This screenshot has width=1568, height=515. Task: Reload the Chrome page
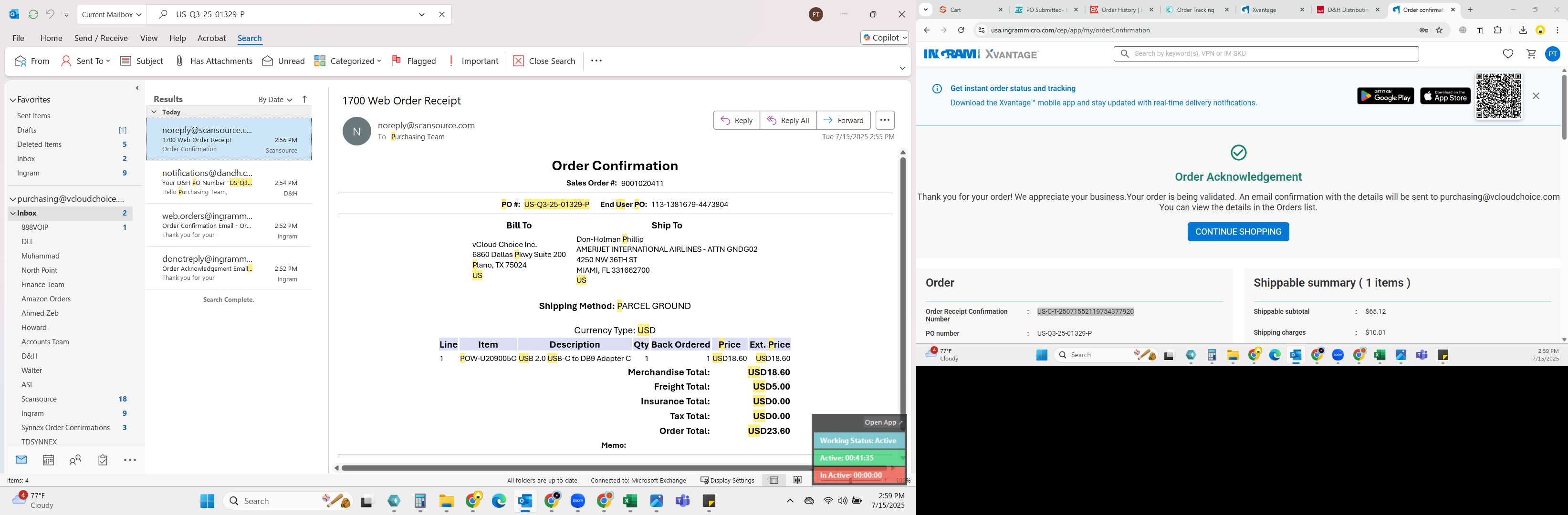pos(961,31)
